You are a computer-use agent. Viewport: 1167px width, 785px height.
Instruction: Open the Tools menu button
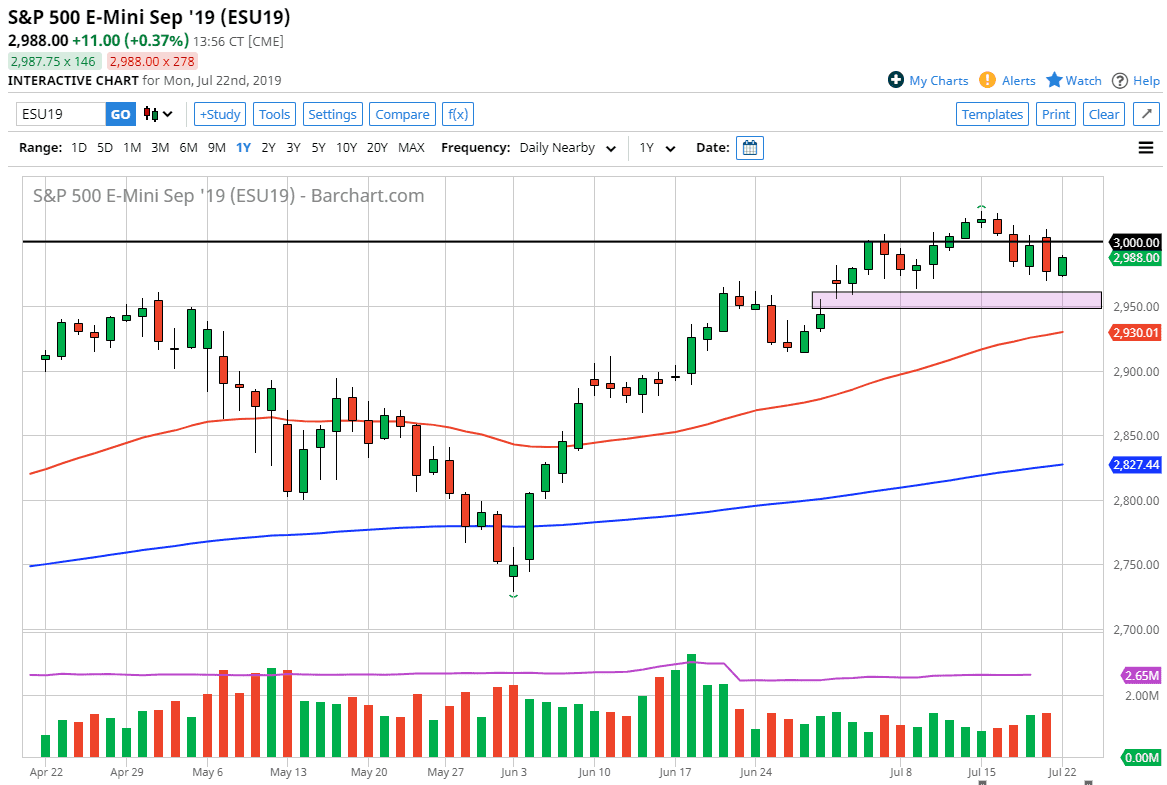[x=274, y=114]
